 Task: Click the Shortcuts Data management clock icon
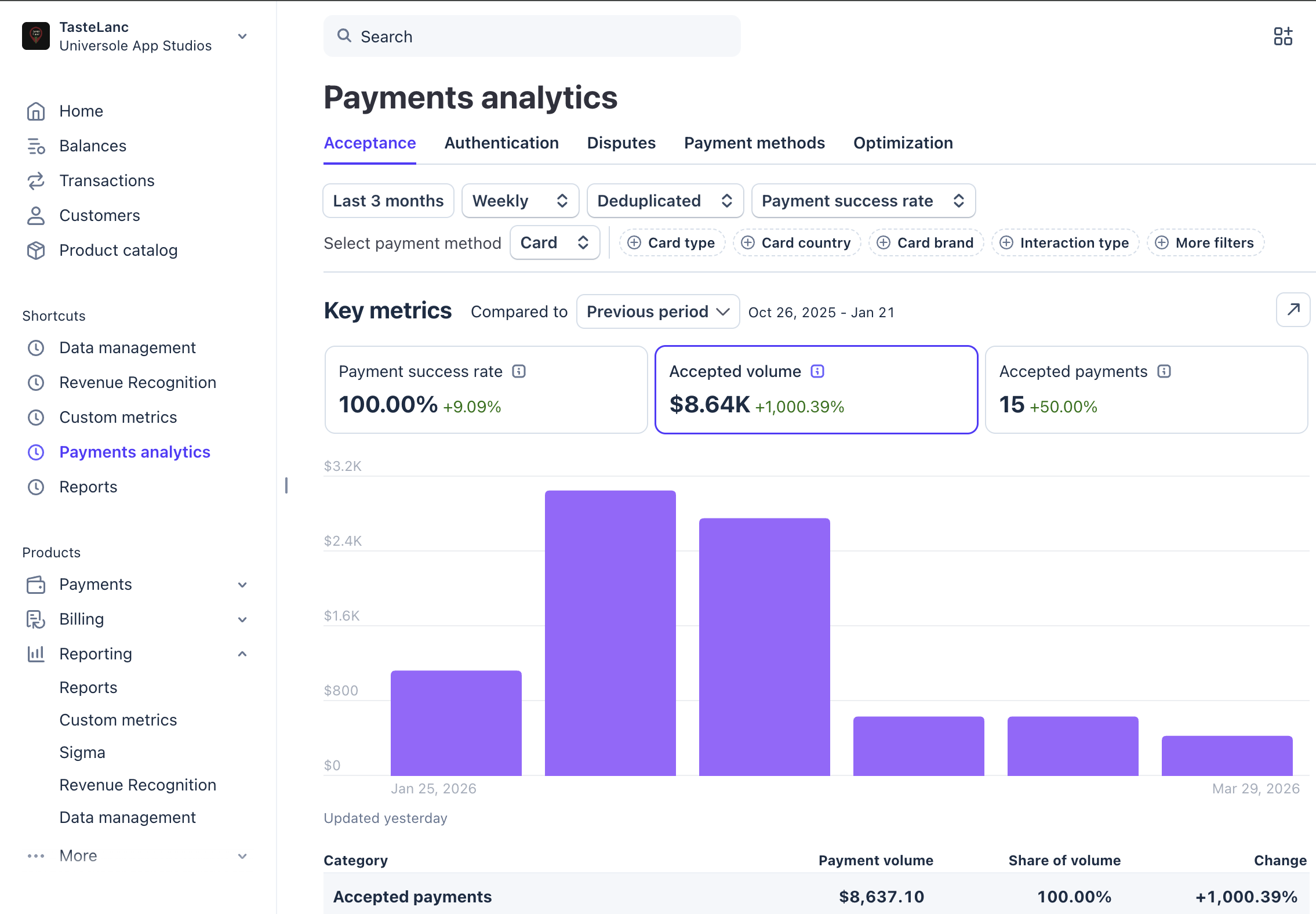pyautogui.click(x=36, y=348)
